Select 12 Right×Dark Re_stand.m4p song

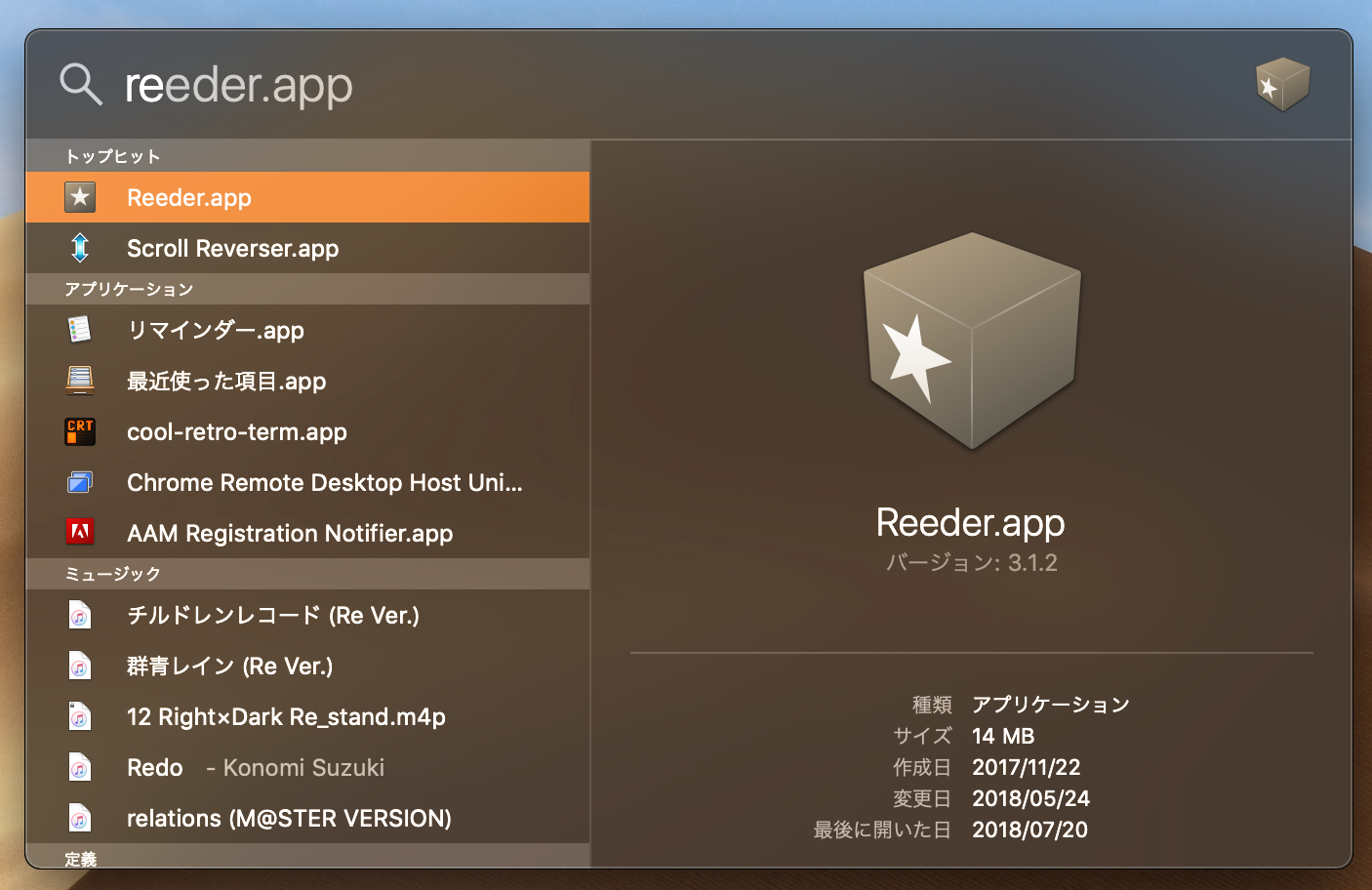pyautogui.click(x=307, y=716)
